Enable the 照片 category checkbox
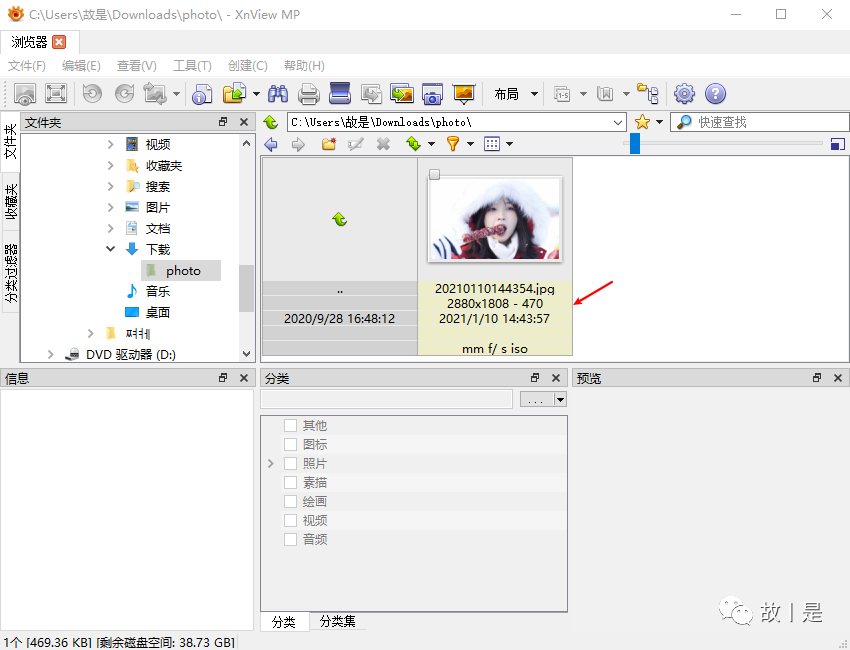 click(291, 464)
